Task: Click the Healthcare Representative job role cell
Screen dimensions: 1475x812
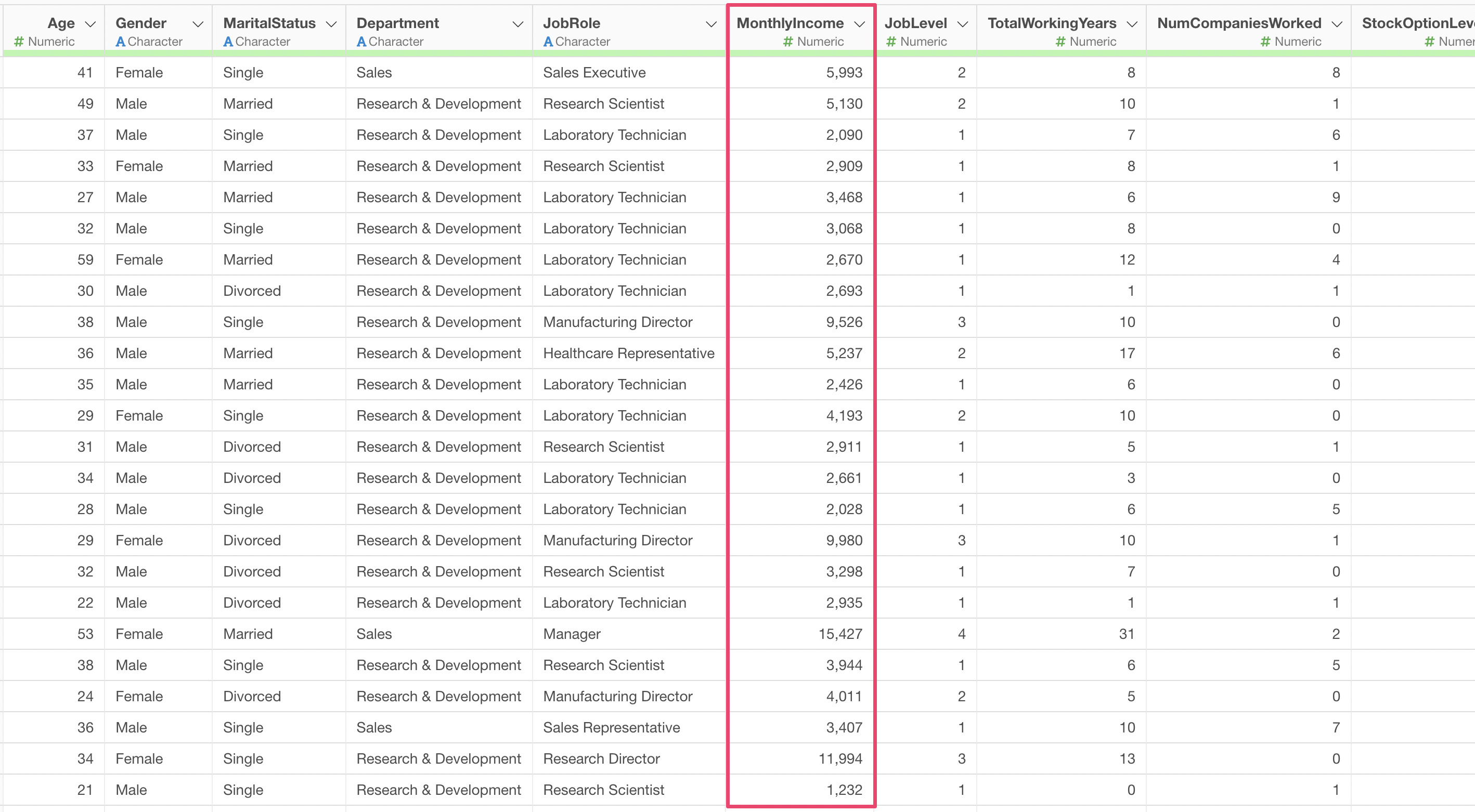Action: [x=628, y=353]
